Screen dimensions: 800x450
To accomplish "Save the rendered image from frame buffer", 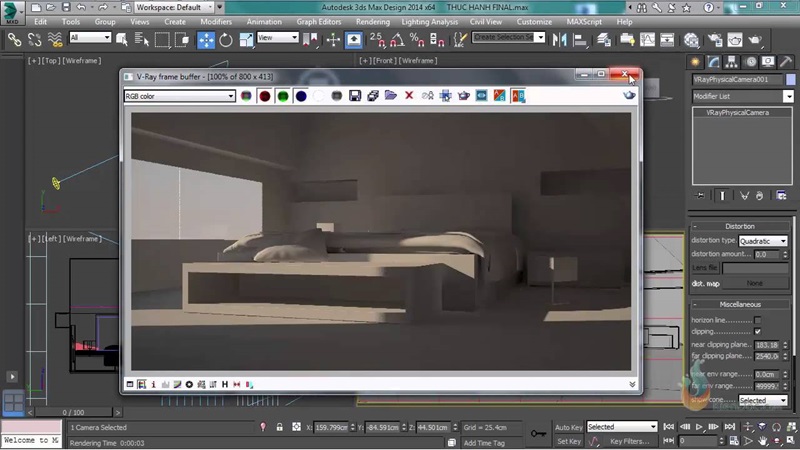I will [353, 96].
